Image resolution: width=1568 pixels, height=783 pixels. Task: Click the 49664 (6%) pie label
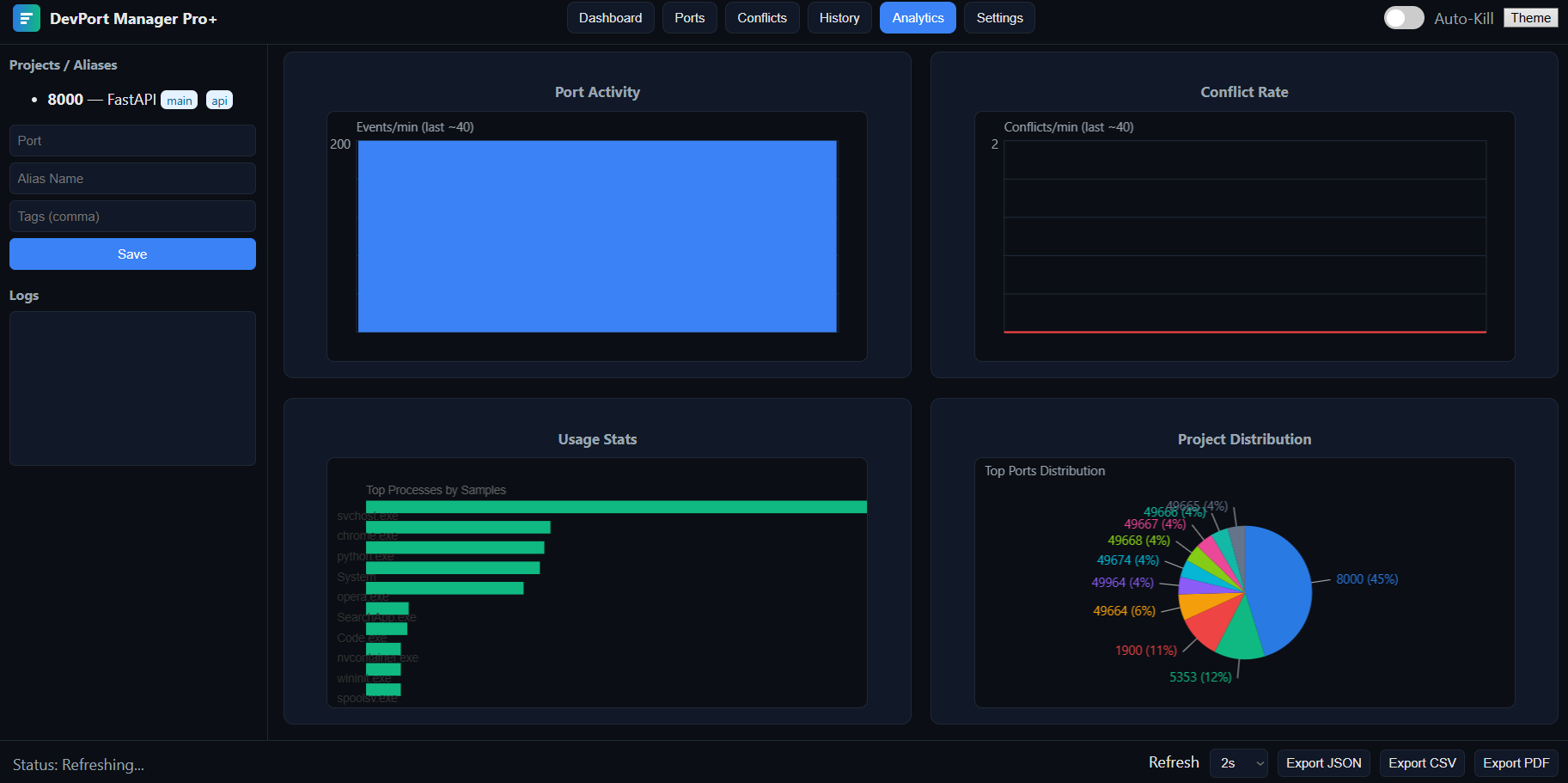[x=1124, y=611]
